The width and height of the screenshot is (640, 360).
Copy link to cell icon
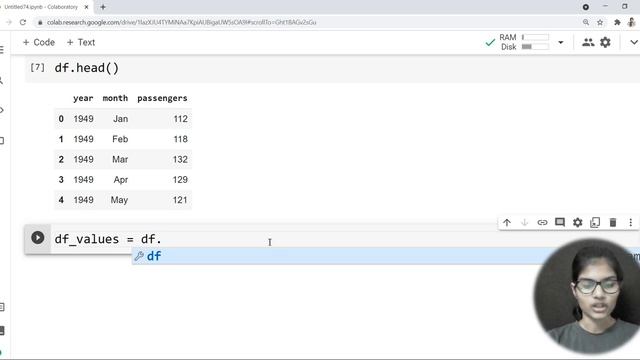[542, 222]
